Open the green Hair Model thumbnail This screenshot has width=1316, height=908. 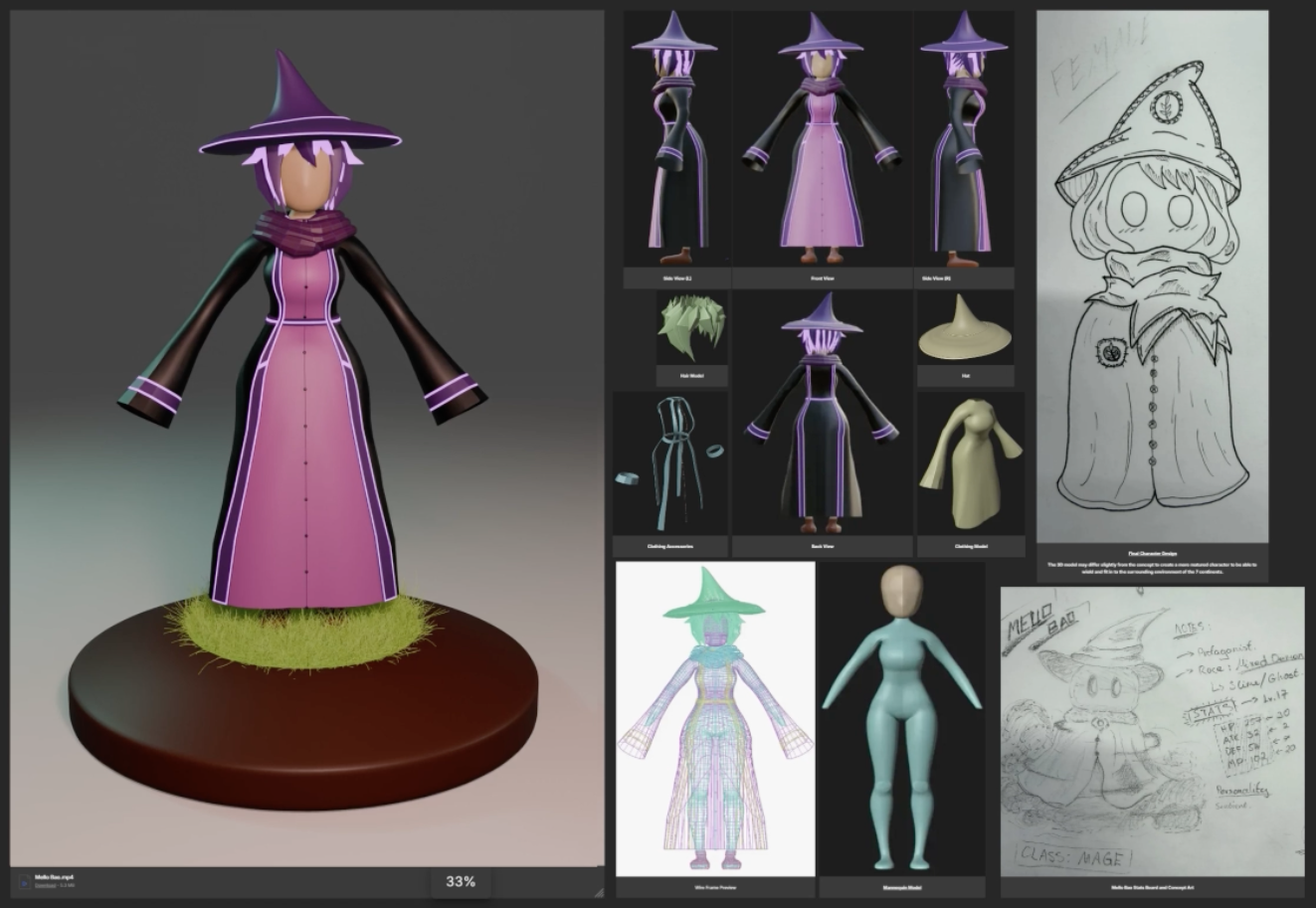[x=692, y=327]
